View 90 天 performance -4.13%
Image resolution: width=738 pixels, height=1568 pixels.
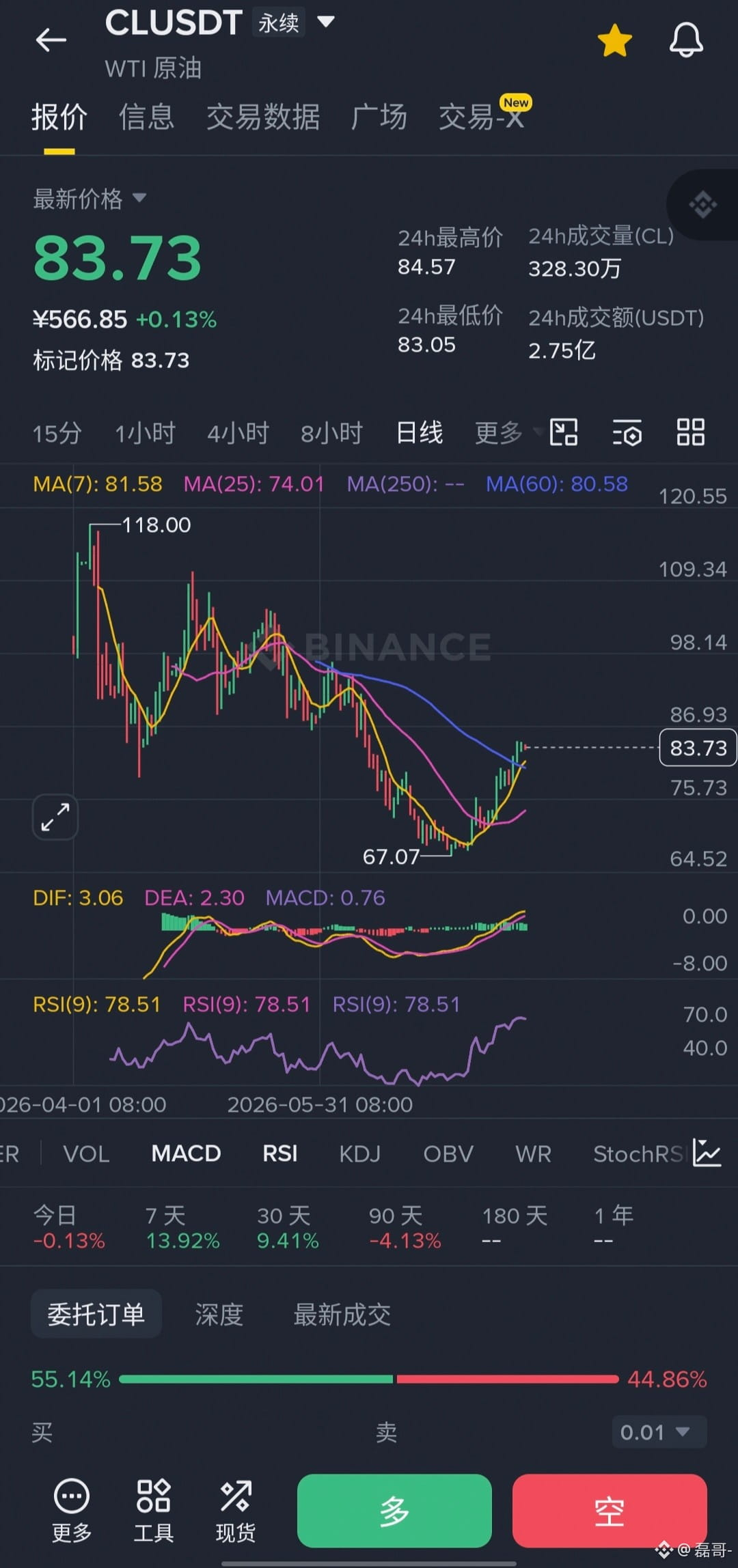pyautogui.click(x=405, y=1228)
